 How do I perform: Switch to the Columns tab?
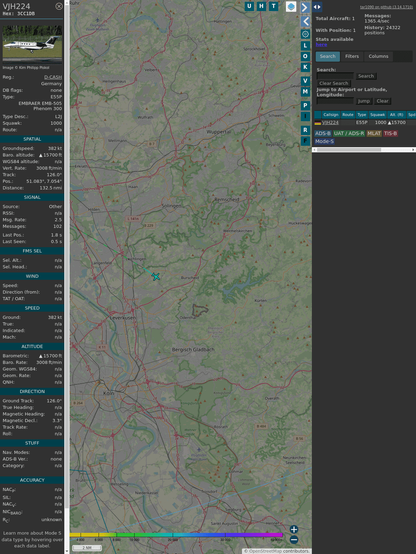point(378,57)
